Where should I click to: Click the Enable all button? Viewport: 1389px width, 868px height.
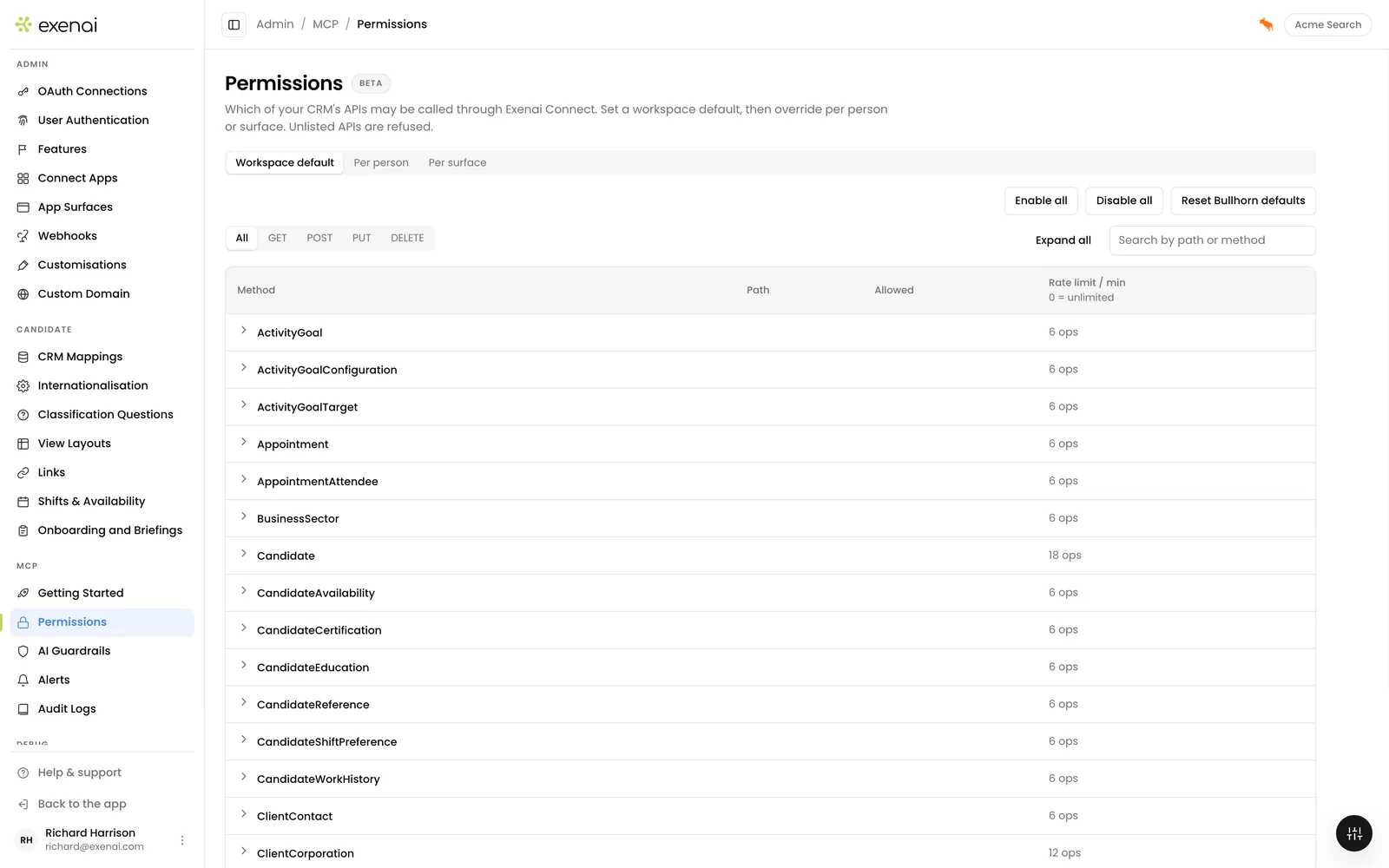coord(1041,201)
